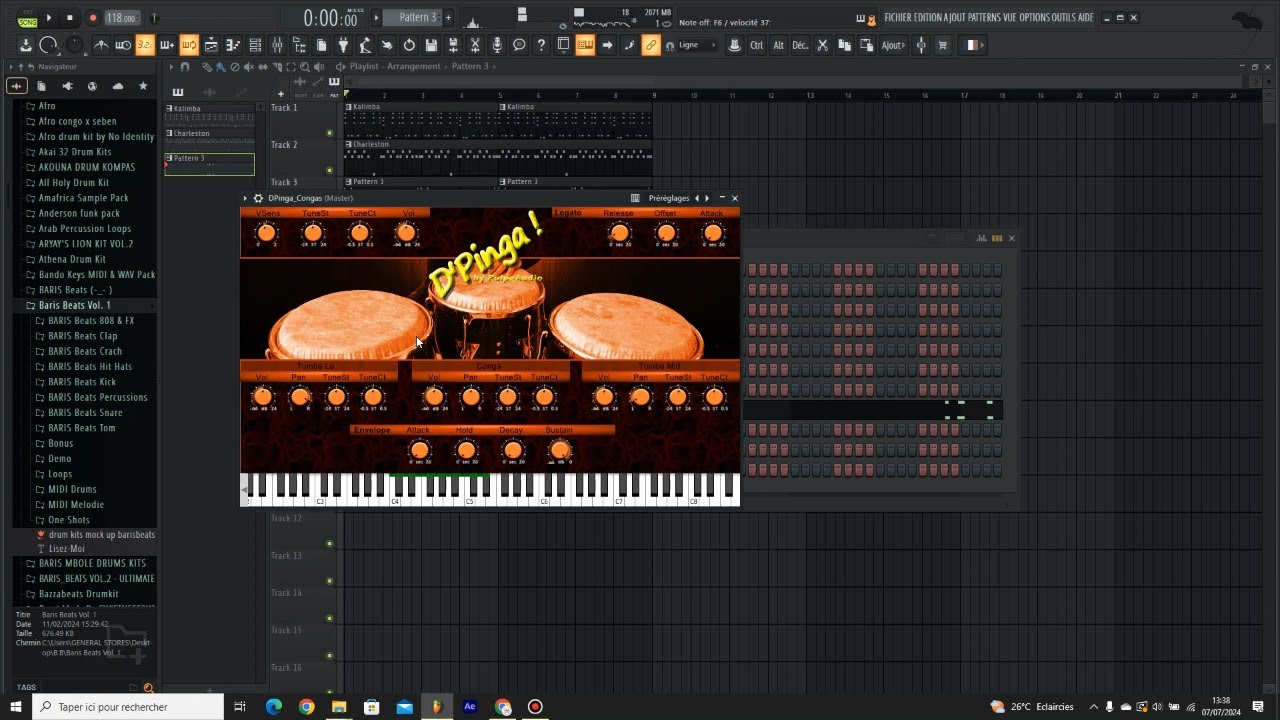The width and height of the screenshot is (1280, 720).
Task: Click the plugin database icon in browser tabs
Action: click(x=67, y=86)
